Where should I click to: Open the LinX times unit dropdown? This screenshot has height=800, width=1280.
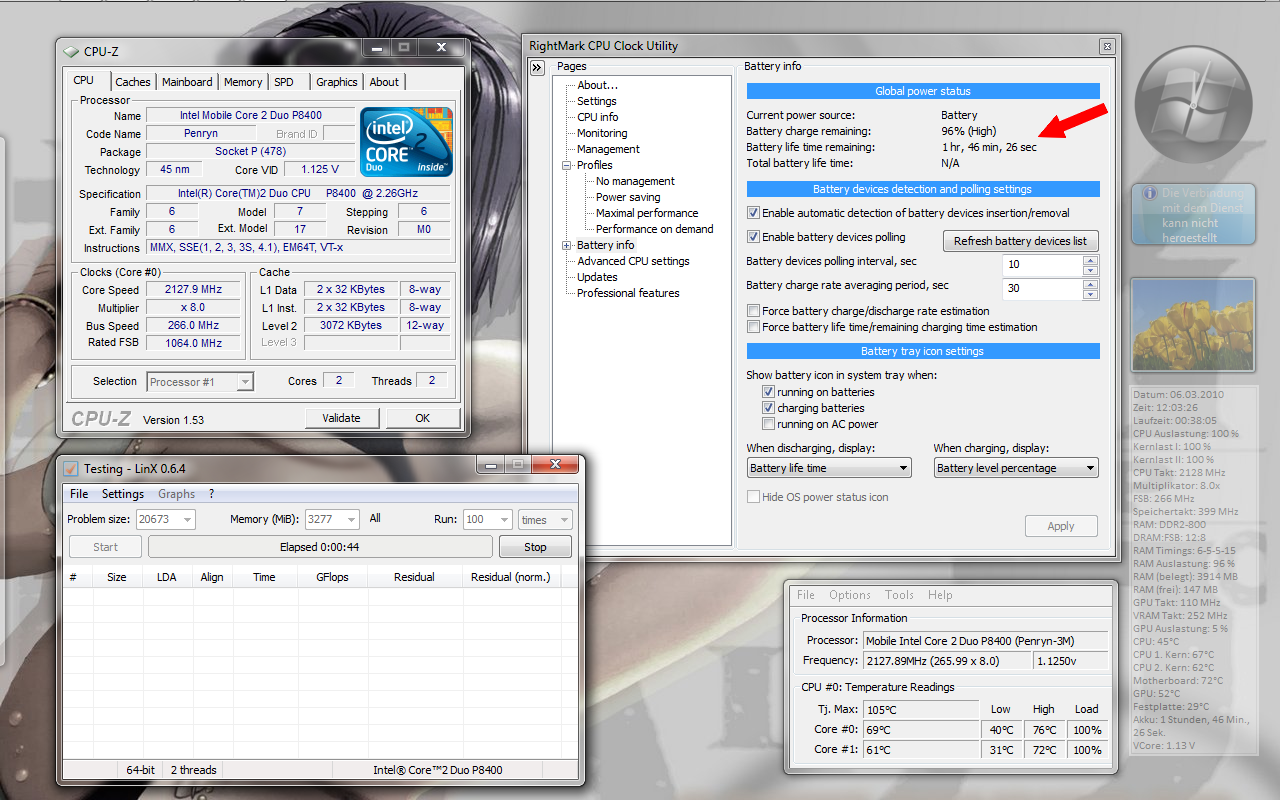(x=545, y=519)
